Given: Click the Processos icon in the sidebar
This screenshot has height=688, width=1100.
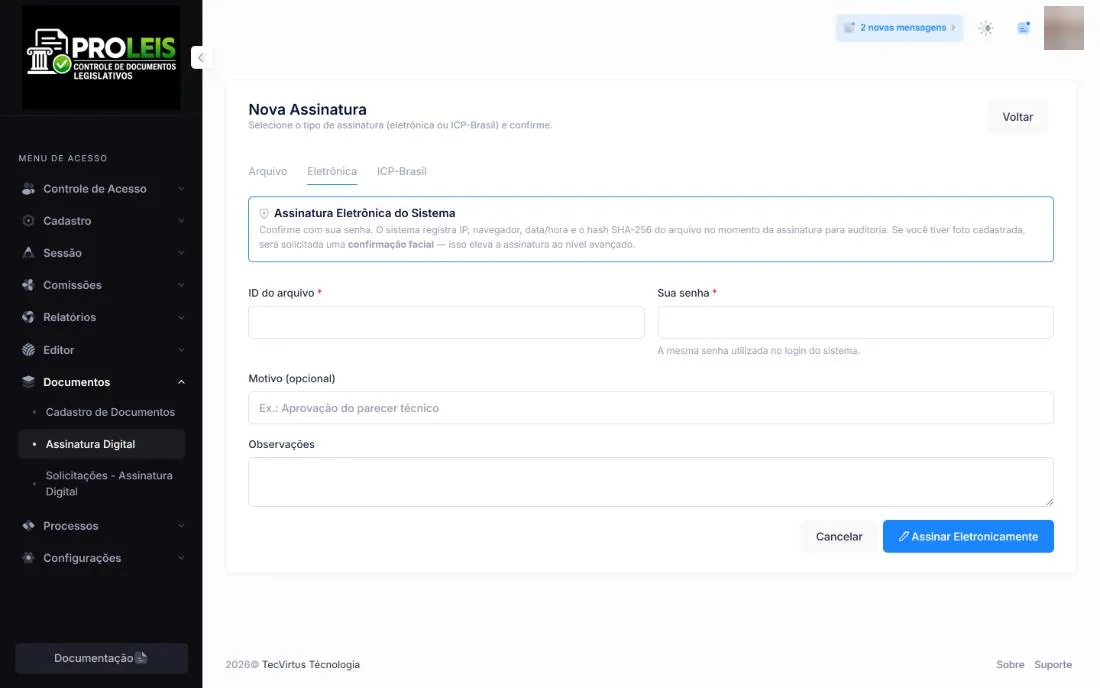Looking at the screenshot, I should click(x=28, y=525).
